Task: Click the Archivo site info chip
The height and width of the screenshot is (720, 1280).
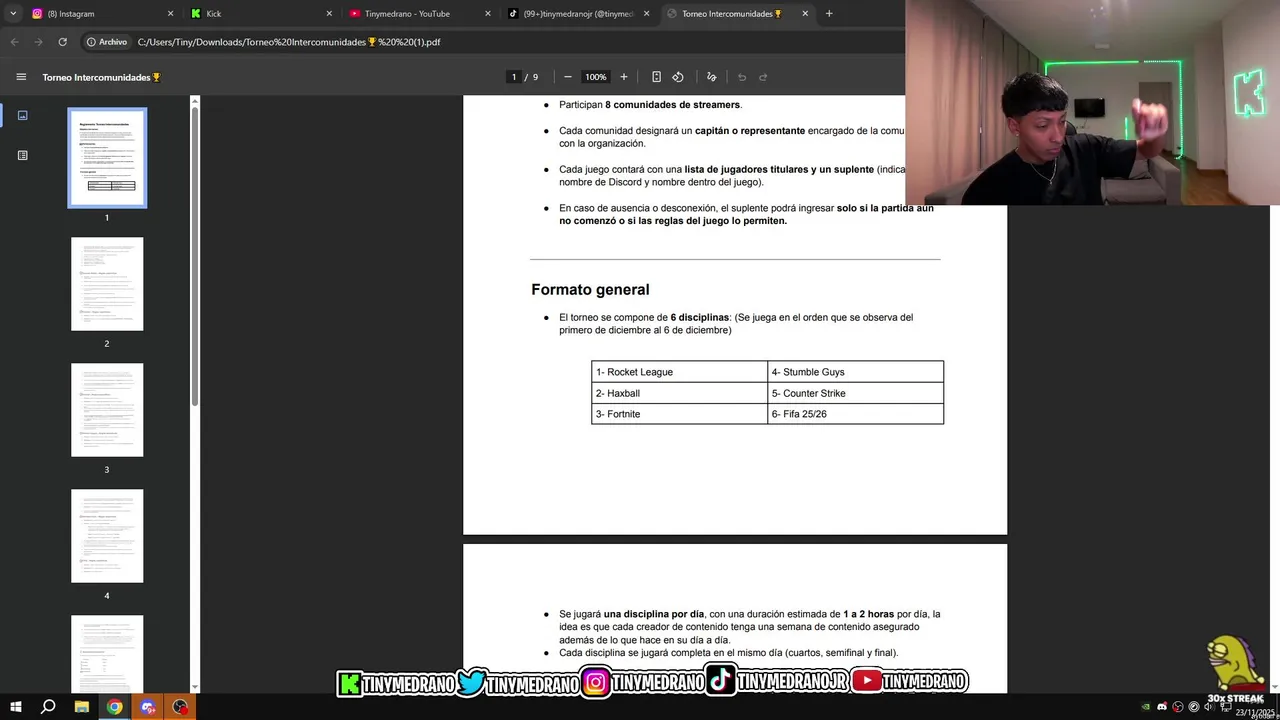Action: coord(107,42)
